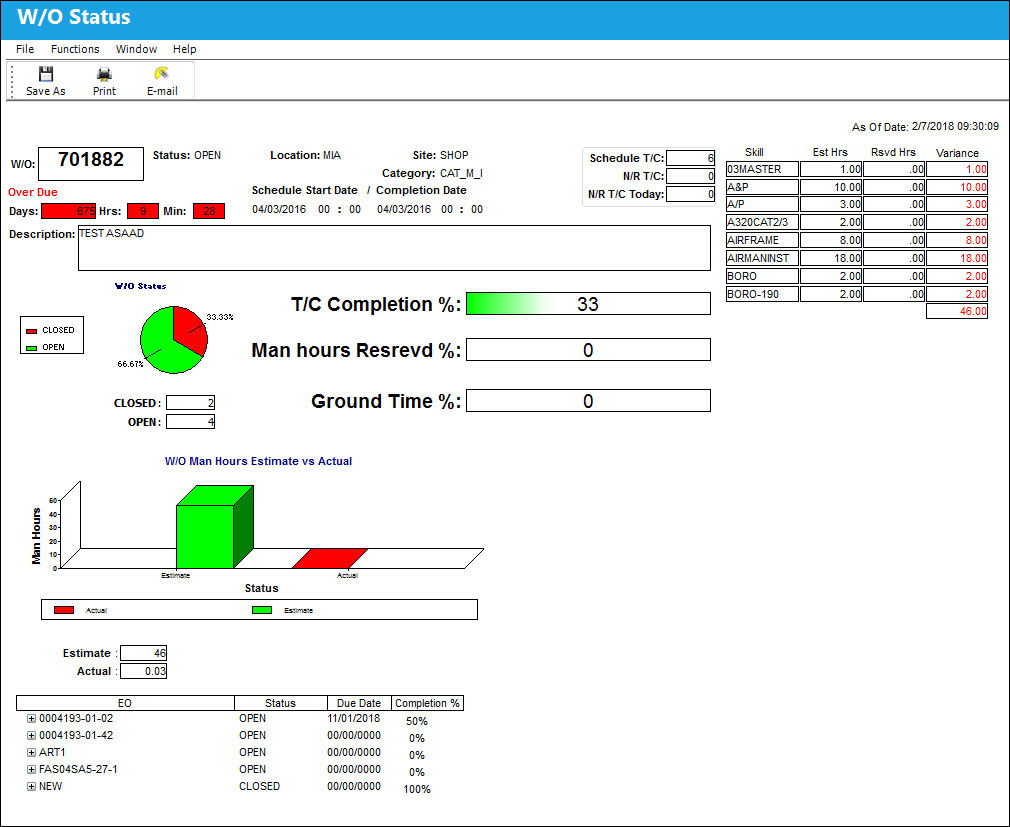Screen dimensions: 1010x827
Task: Expand the NEW EO row
Action: tap(31, 786)
